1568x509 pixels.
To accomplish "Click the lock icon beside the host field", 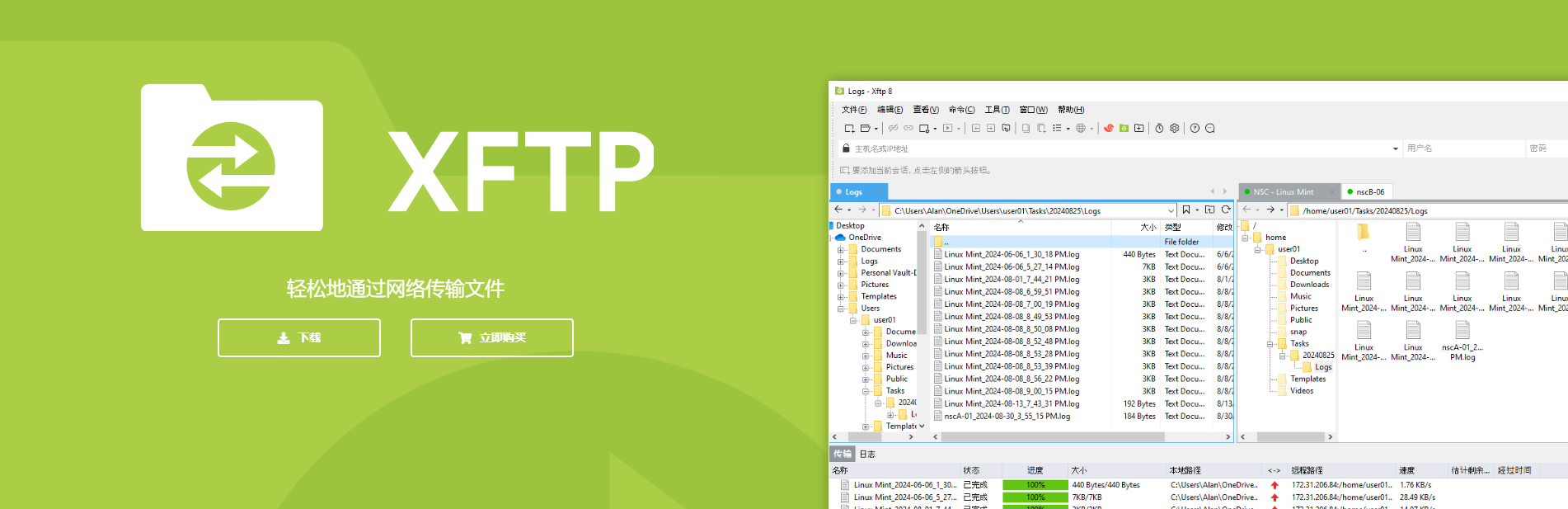I will 845,148.
